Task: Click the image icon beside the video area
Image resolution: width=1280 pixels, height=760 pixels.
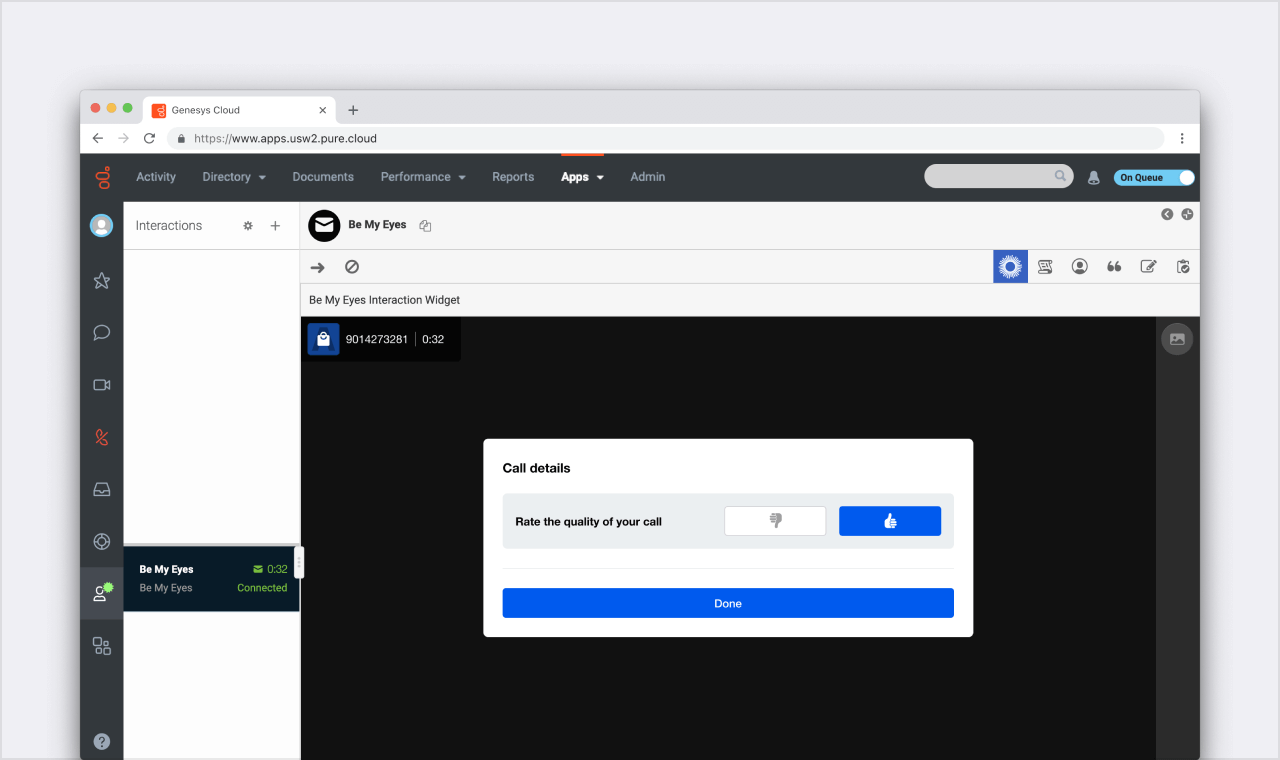Action: 1177,339
